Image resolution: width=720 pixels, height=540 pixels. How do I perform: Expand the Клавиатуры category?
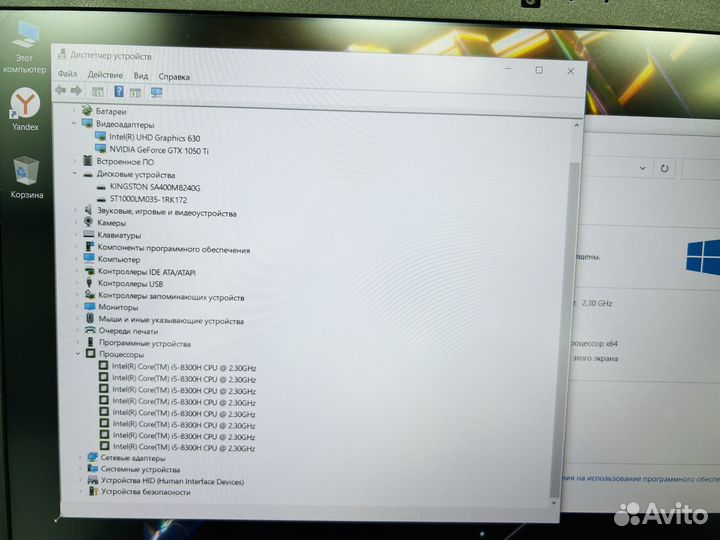pyautogui.click(x=76, y=234)
